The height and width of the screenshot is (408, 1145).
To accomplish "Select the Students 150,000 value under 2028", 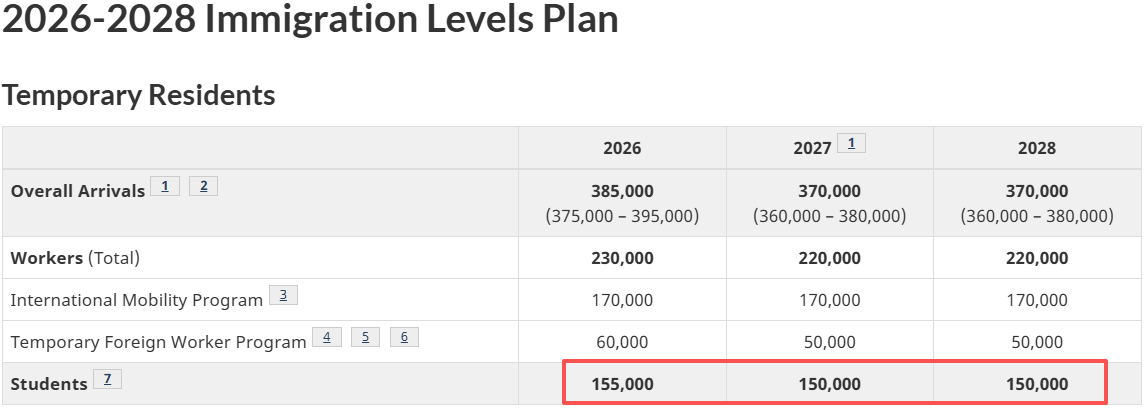I will [1037, 384].
